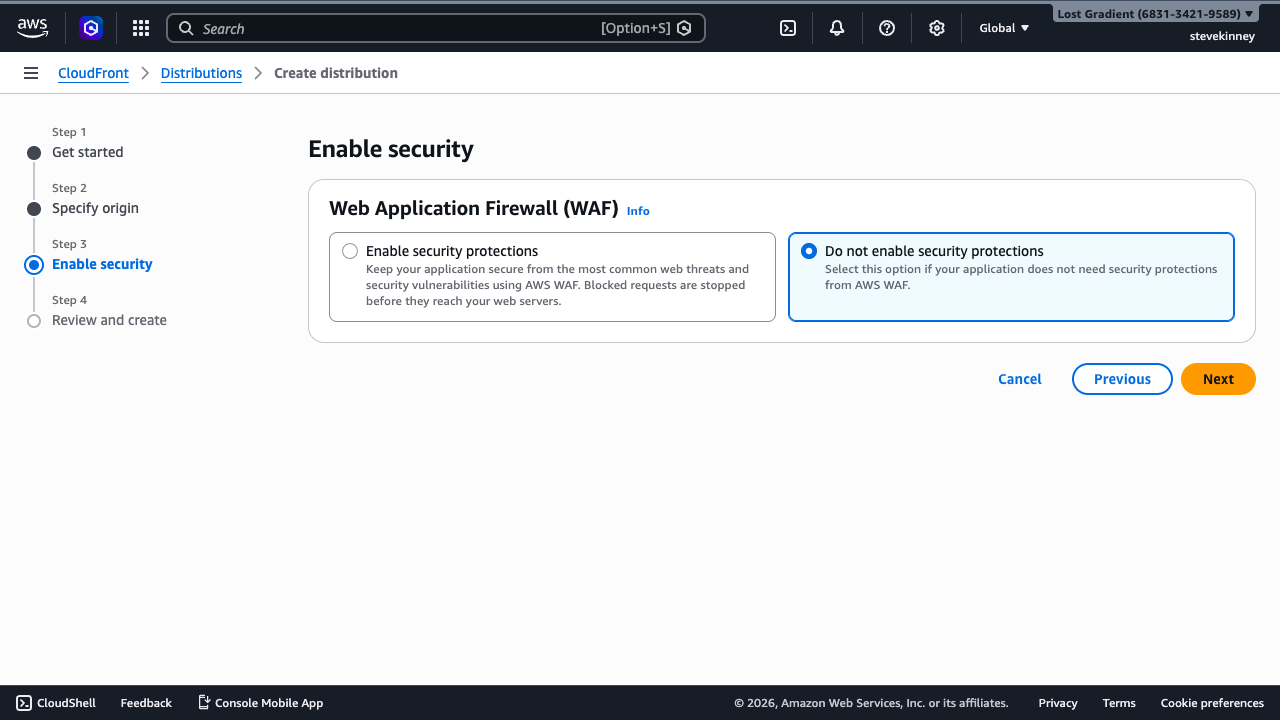
Task: Click the search field's hexagon icon
Action: point(684,28)
